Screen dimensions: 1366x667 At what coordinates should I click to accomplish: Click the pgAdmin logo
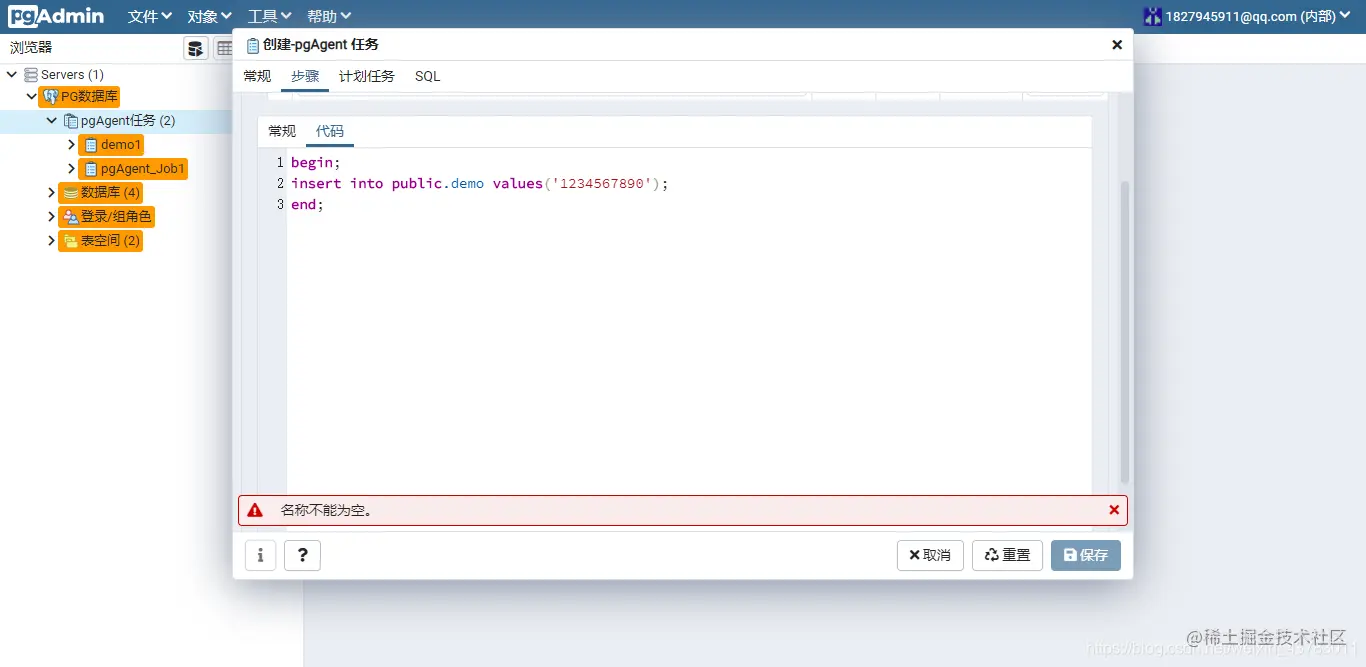(56, 16)
